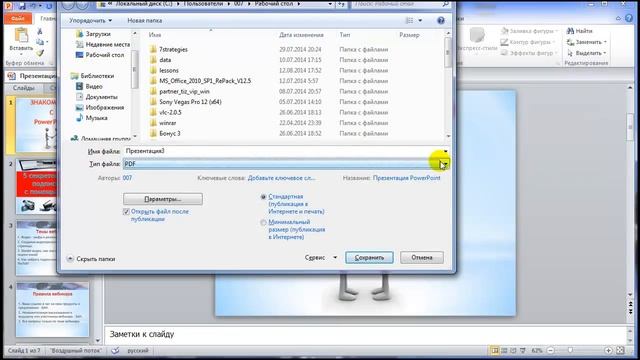Switch to Reading view icon
The image size is (640, 360).
click(x=513, y=351)
